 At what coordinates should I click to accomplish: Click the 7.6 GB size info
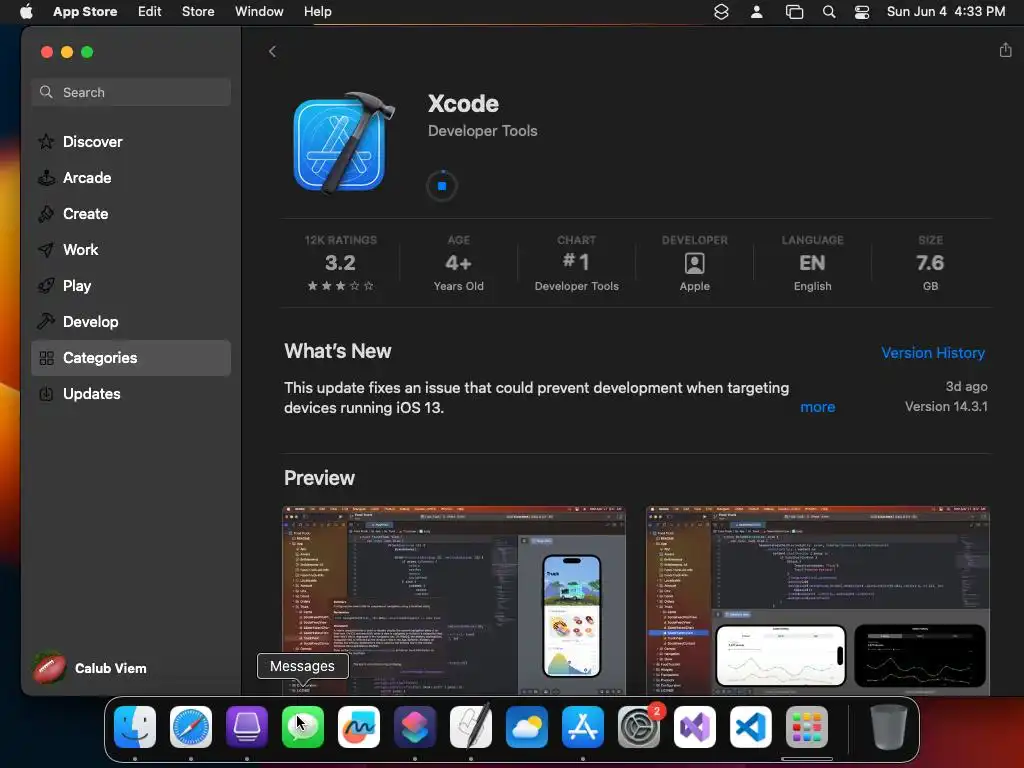[x=930, y=263]
